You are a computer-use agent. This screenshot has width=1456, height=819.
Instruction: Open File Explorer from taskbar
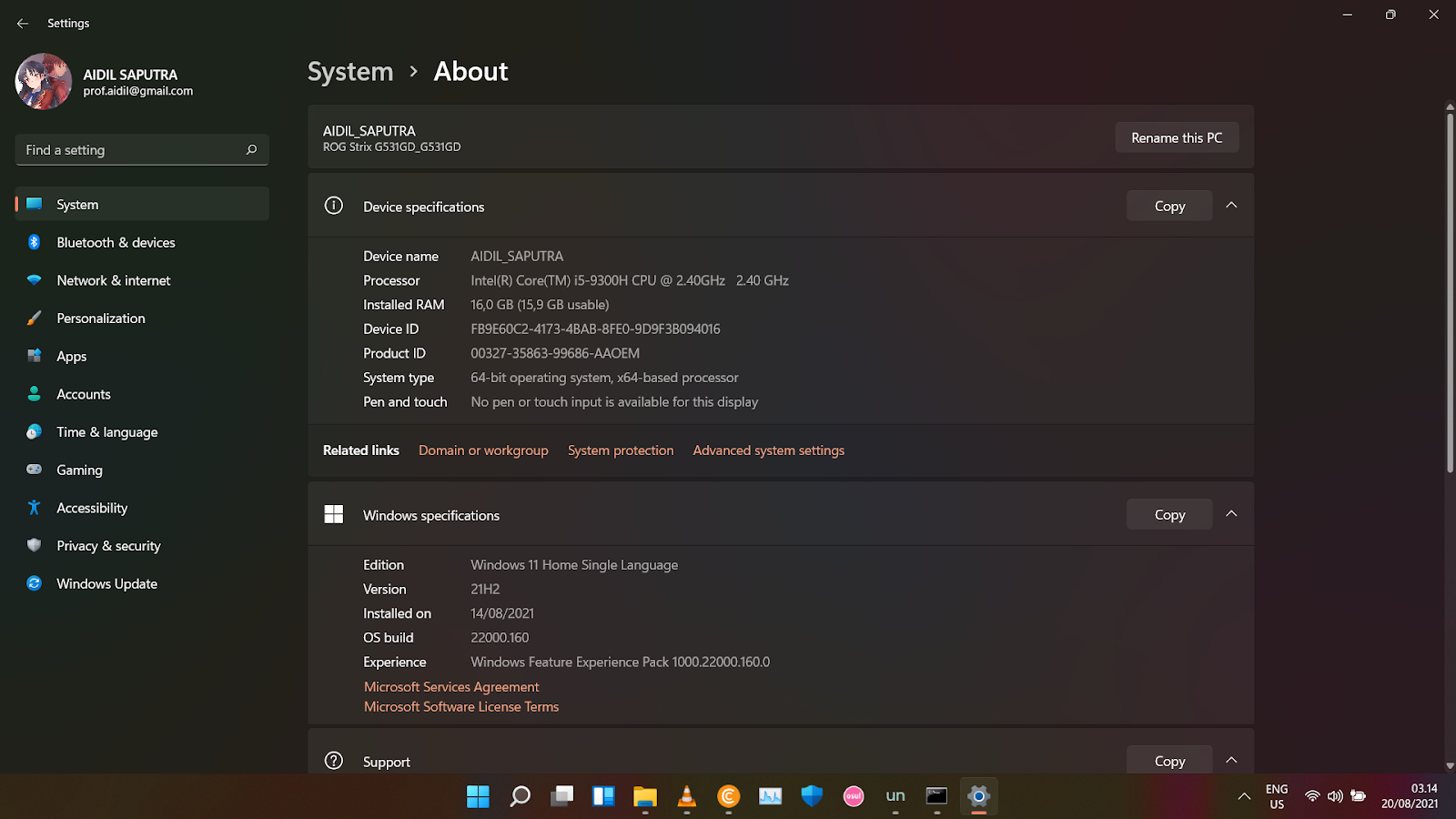(x=645, y=796)
